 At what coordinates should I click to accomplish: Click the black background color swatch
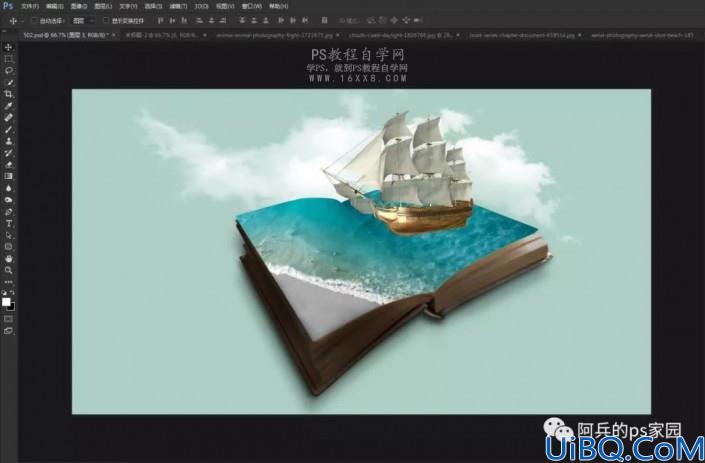click(12, 307)
